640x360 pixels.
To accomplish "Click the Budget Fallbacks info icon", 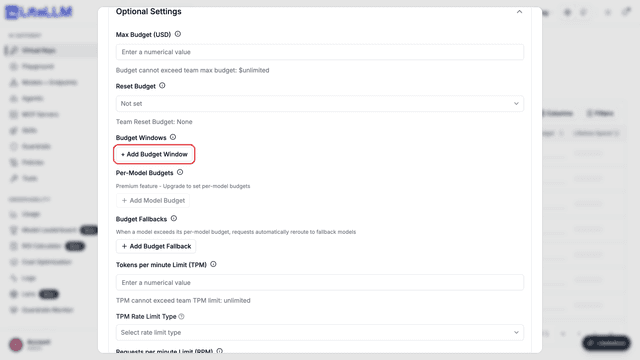I will [174, 218].
